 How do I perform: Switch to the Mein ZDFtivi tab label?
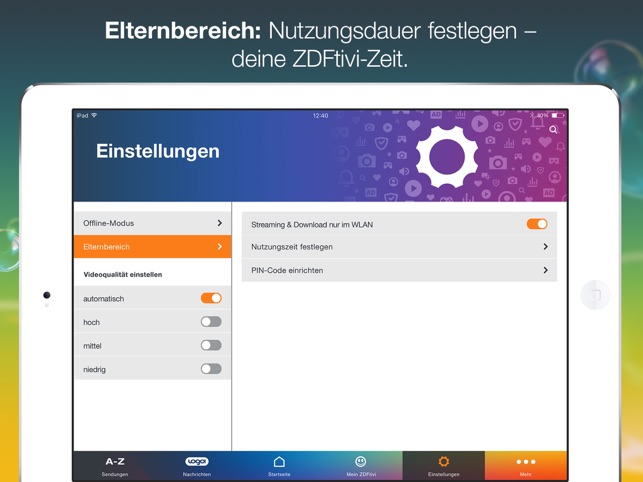coord(361,474)
